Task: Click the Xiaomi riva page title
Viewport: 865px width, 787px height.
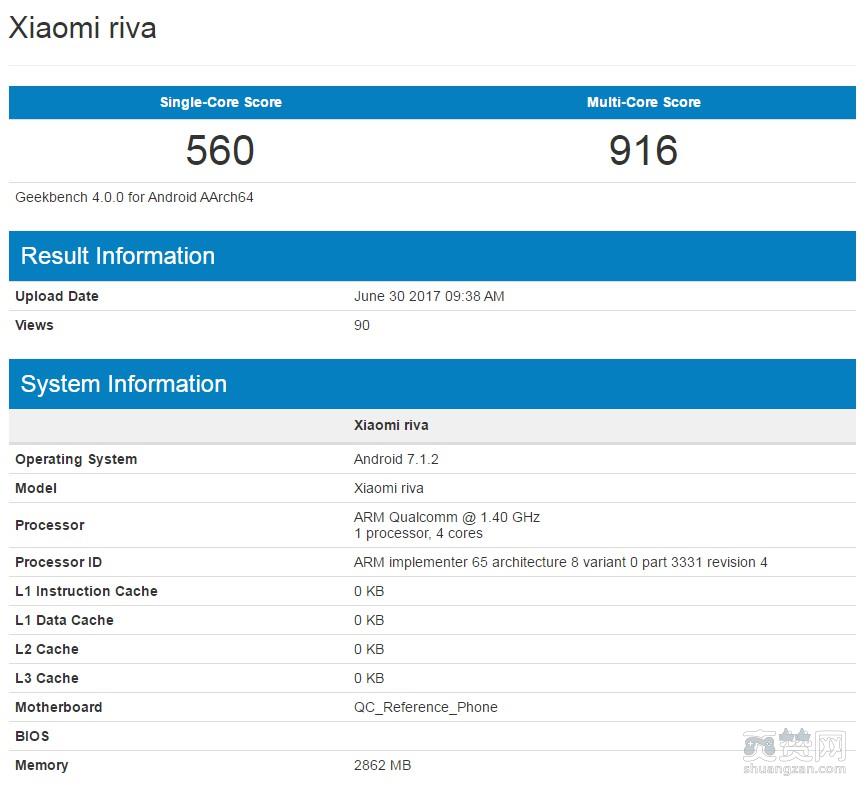Action: (83, 28)
